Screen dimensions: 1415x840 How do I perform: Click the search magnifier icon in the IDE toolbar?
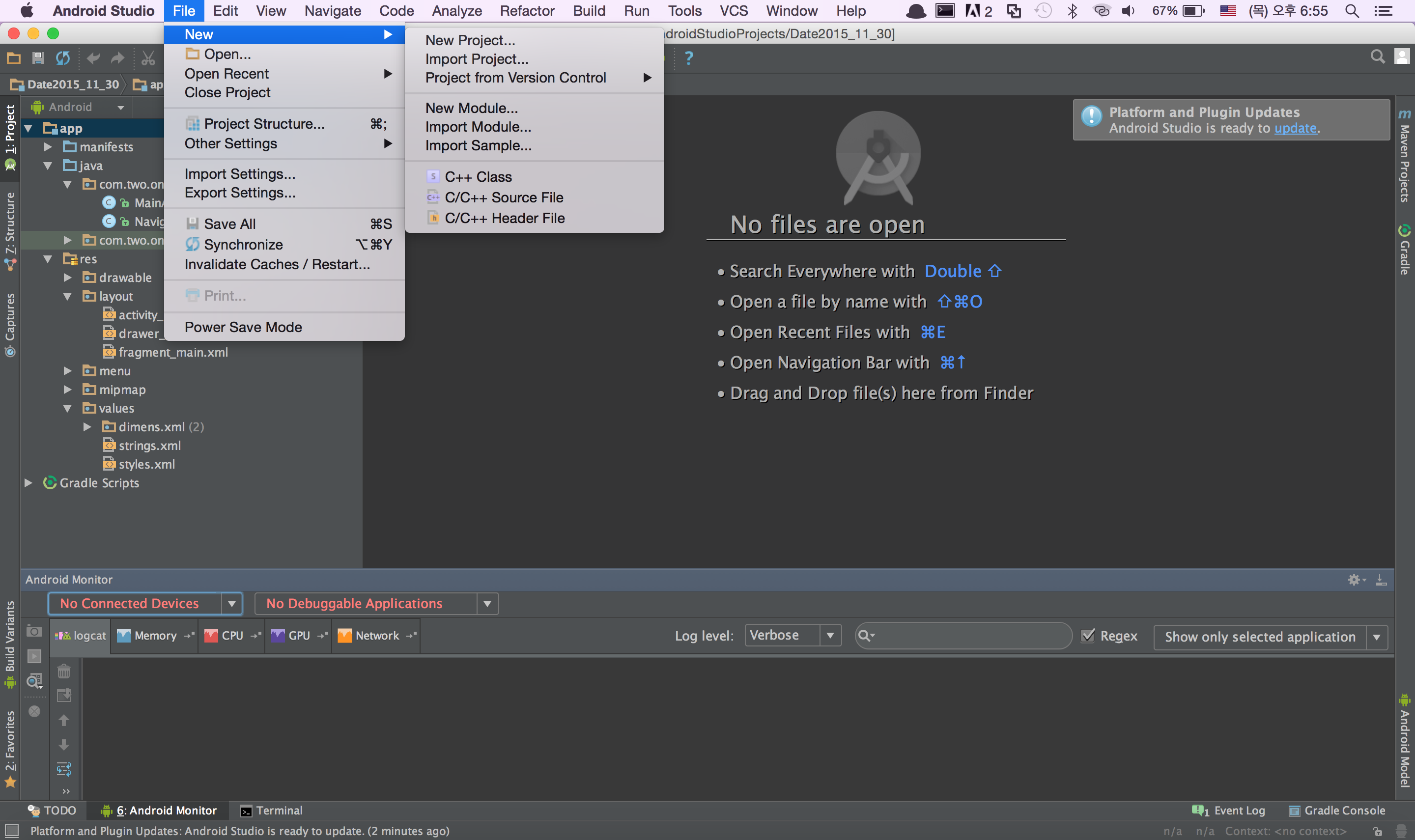click(1377, 56)
